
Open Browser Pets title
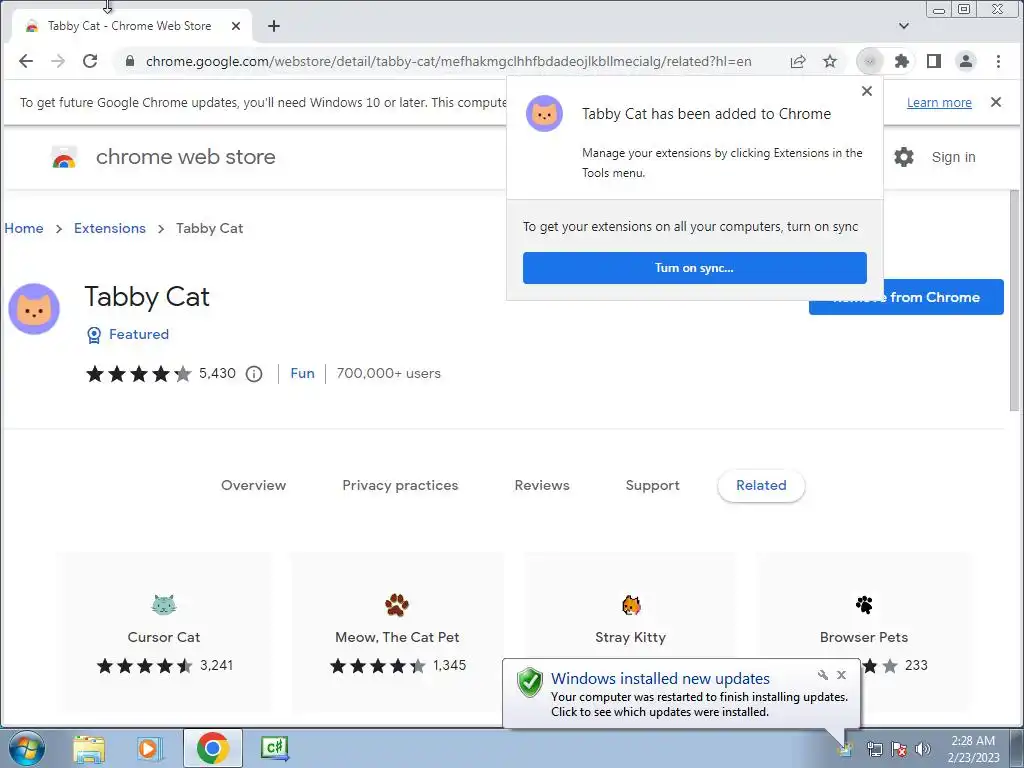tap(864, 637)
